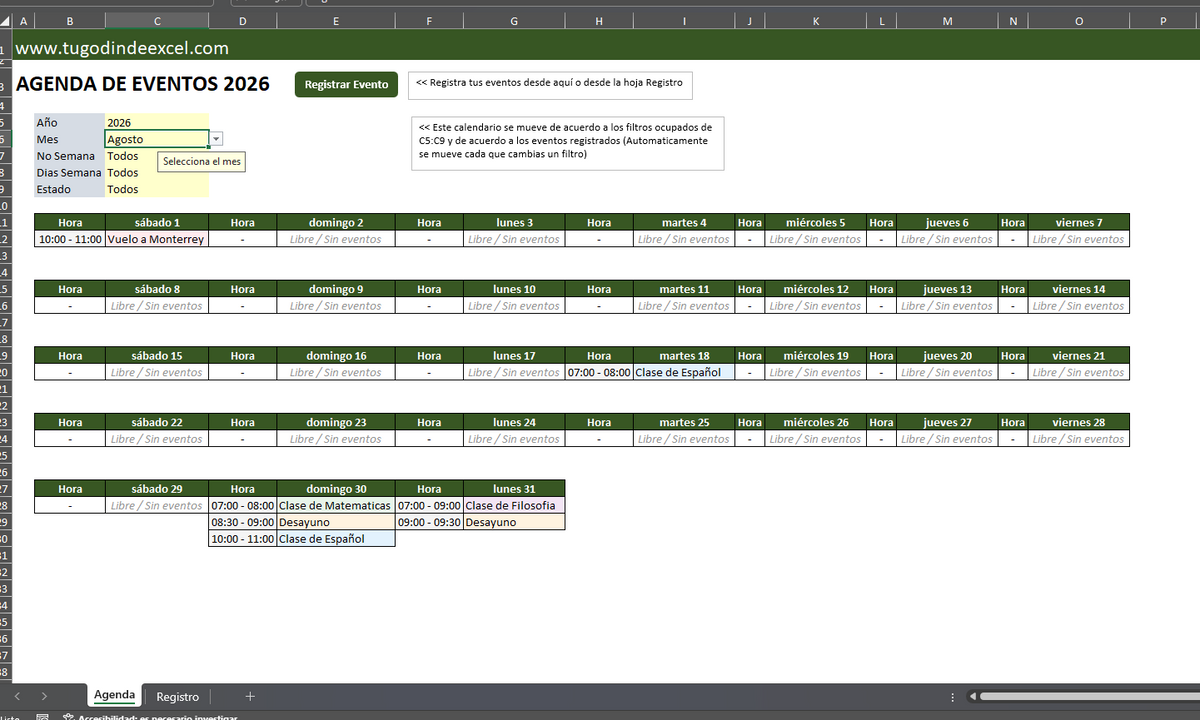Select the Año cell showing 2026
Screen dimensions: 1200x720
pos(157,123)
